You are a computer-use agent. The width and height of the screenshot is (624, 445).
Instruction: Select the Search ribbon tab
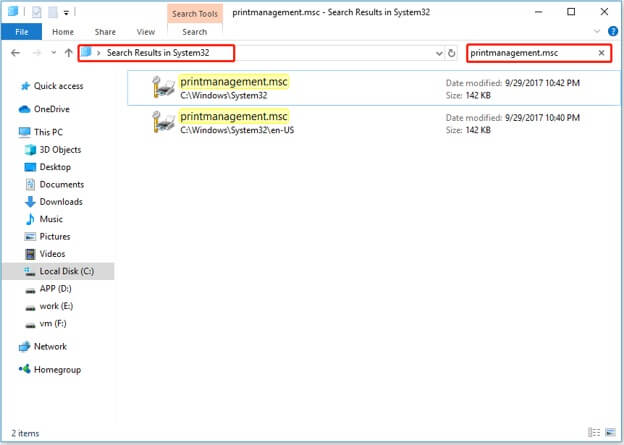click(195, 32)
